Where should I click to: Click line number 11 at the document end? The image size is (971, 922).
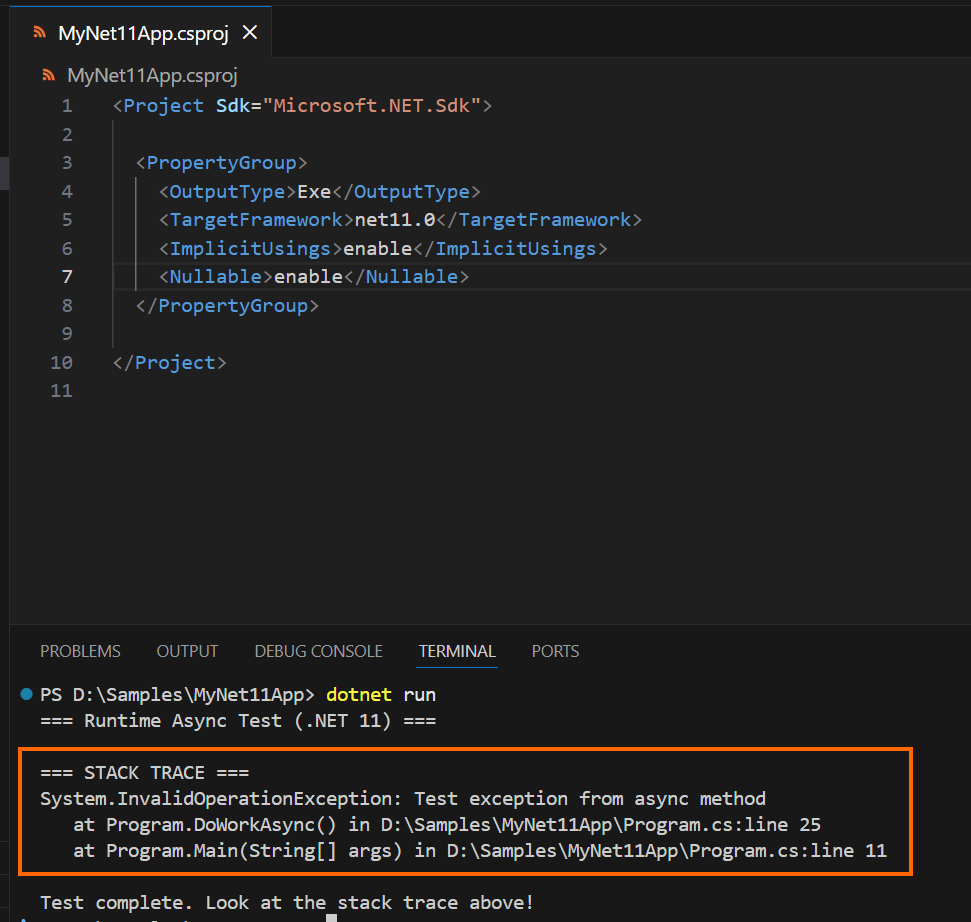(x=61, y=390)
